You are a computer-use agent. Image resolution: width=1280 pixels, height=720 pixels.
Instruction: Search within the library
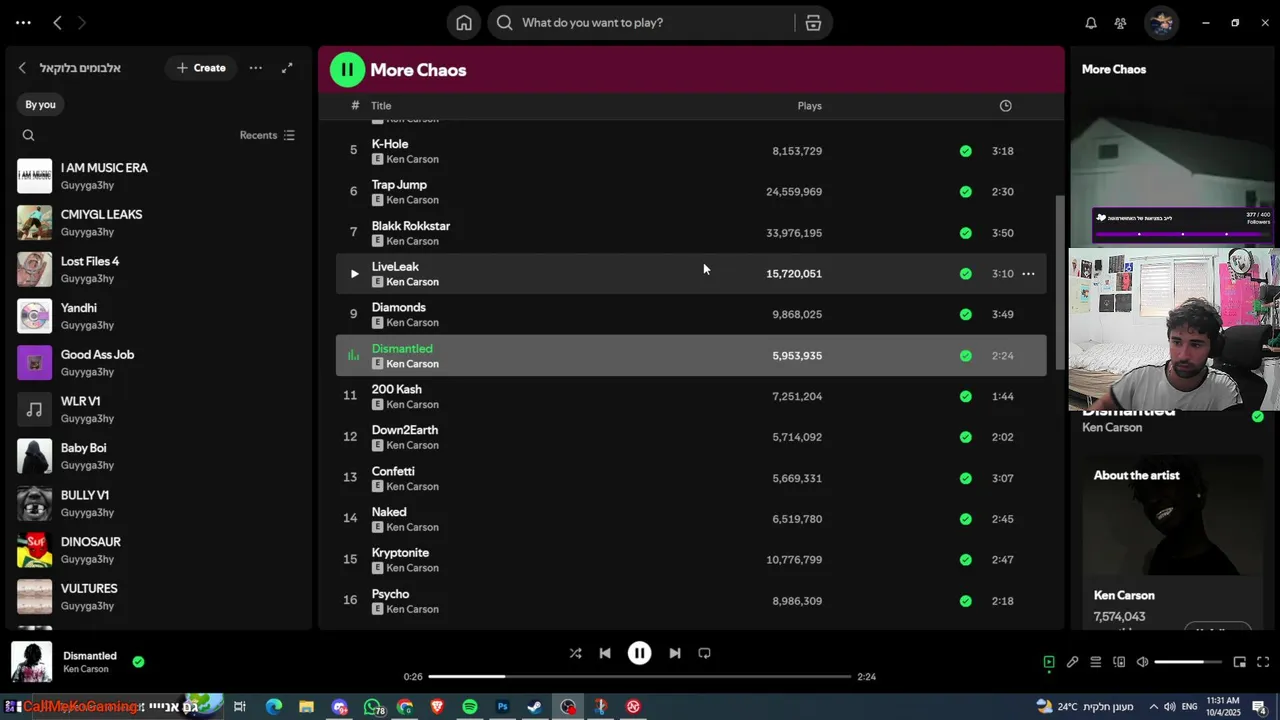(x=28, y=135)
